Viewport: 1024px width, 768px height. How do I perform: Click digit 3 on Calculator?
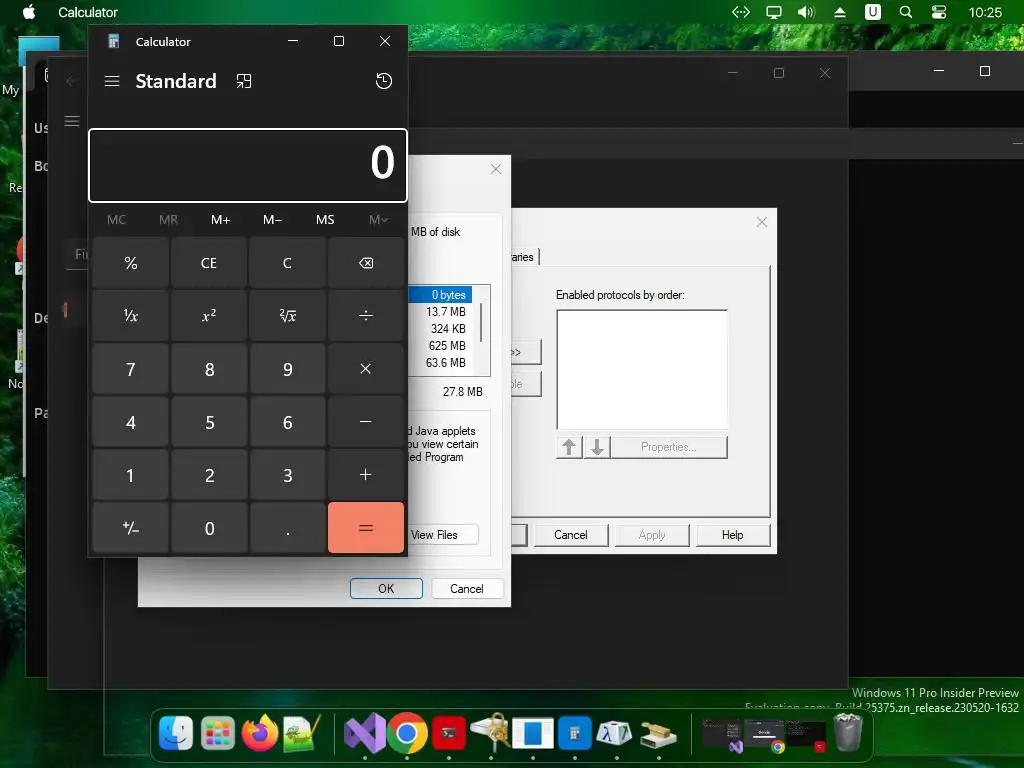pos(287,475)
